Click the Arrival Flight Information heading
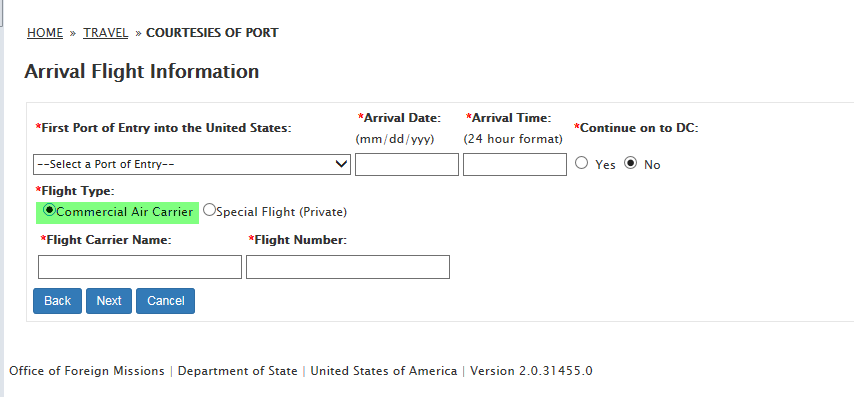Screen dimensions: 854x397 click(x=142, y=71)
